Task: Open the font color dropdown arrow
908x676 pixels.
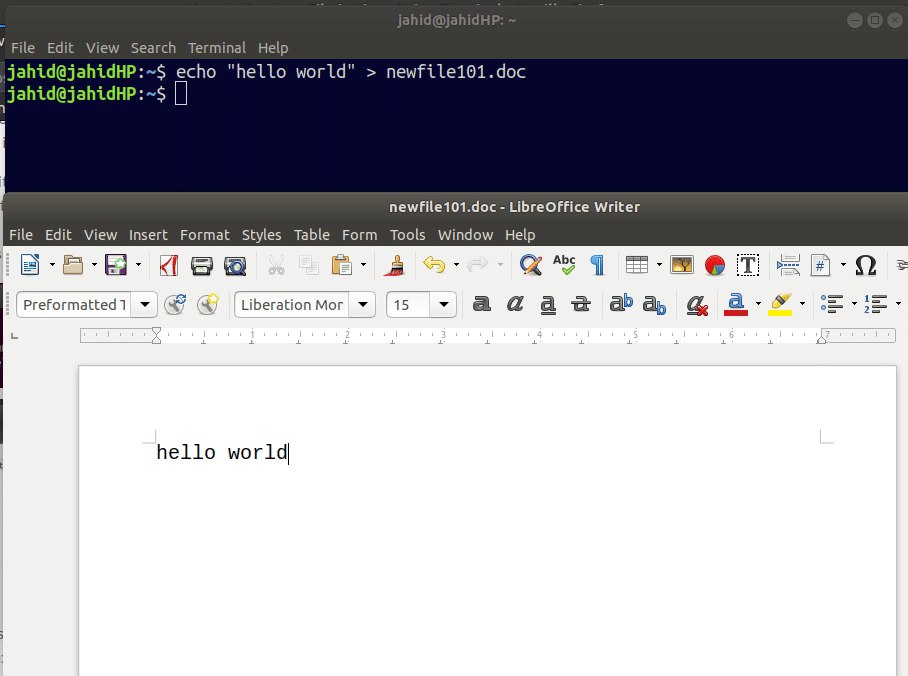Action: [758, 304]
